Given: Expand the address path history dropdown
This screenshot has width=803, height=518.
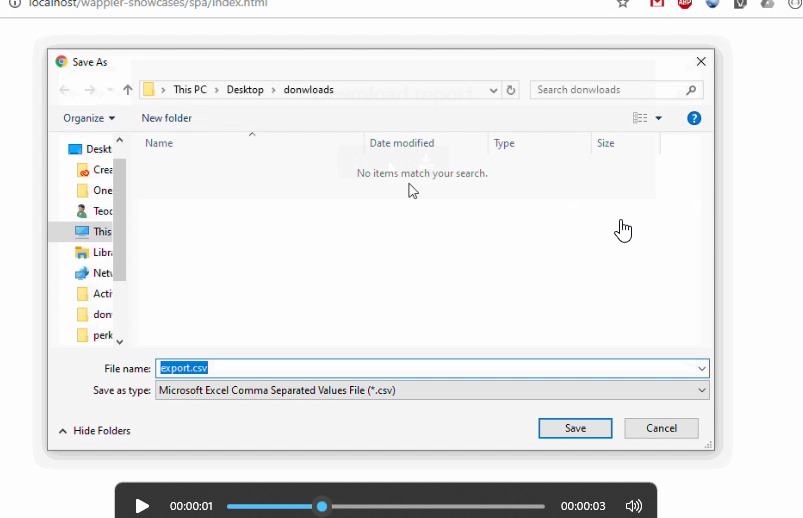Looking at the screenshot, I should coord(493,90).
